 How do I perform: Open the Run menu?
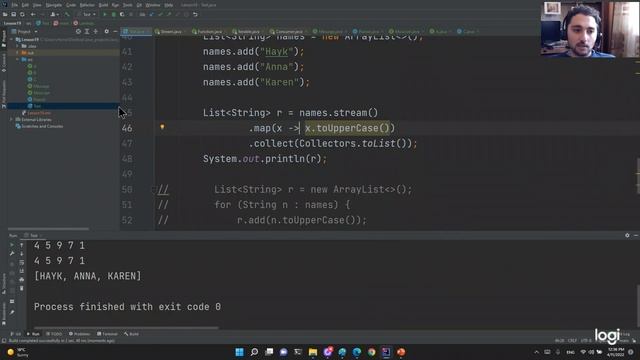click(115, 5)
